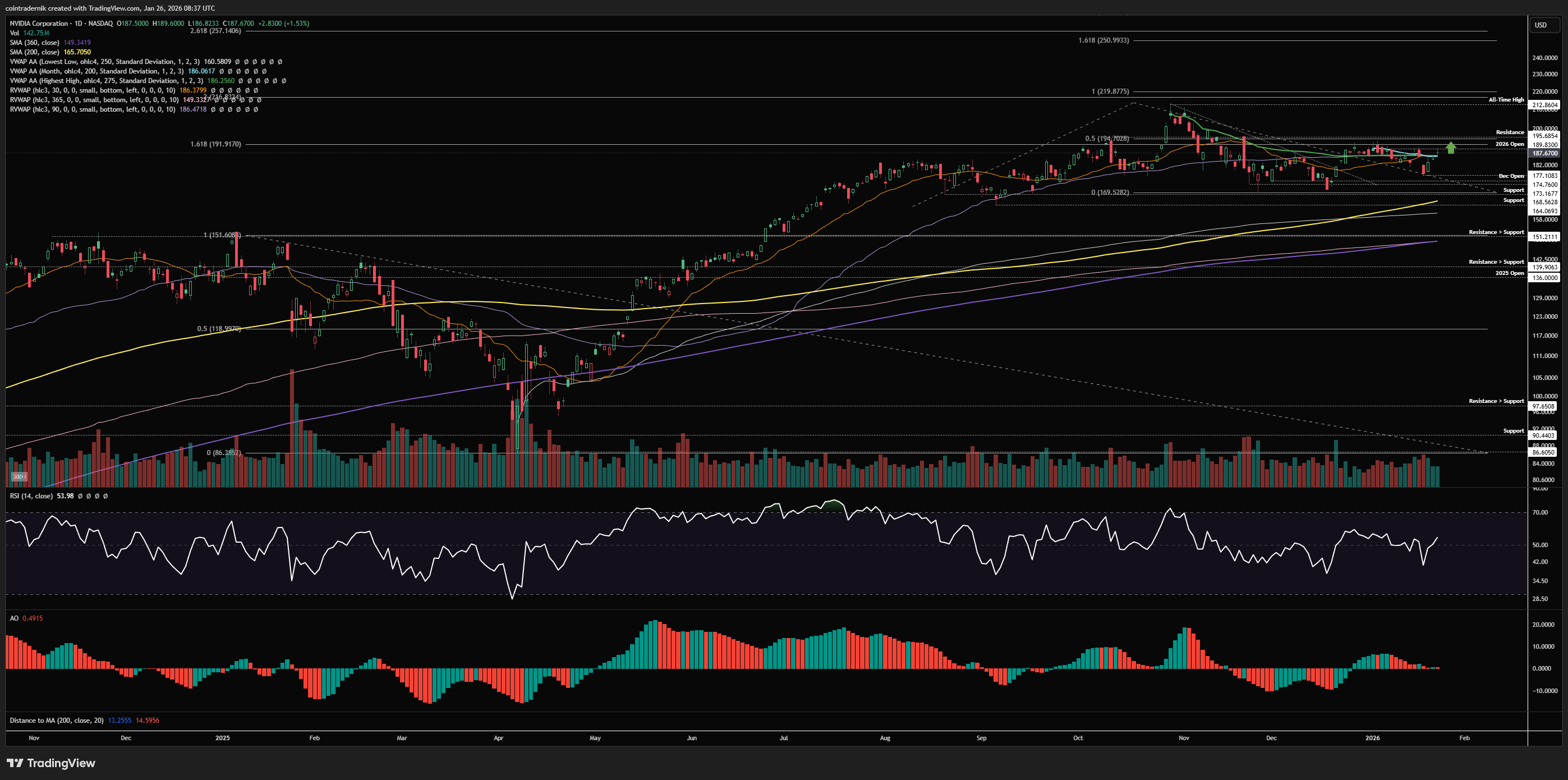Click the RVWAP hlc3 365 indicator legend
This screenshot has width=1568, height=780.
(94, 100)
